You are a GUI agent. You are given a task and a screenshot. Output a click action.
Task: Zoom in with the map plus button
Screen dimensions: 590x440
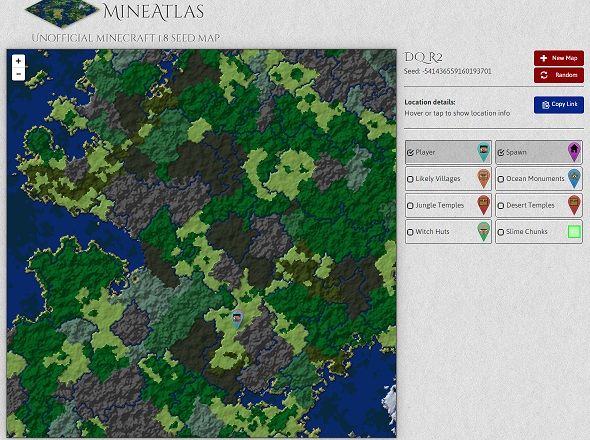tap(18, 61)
